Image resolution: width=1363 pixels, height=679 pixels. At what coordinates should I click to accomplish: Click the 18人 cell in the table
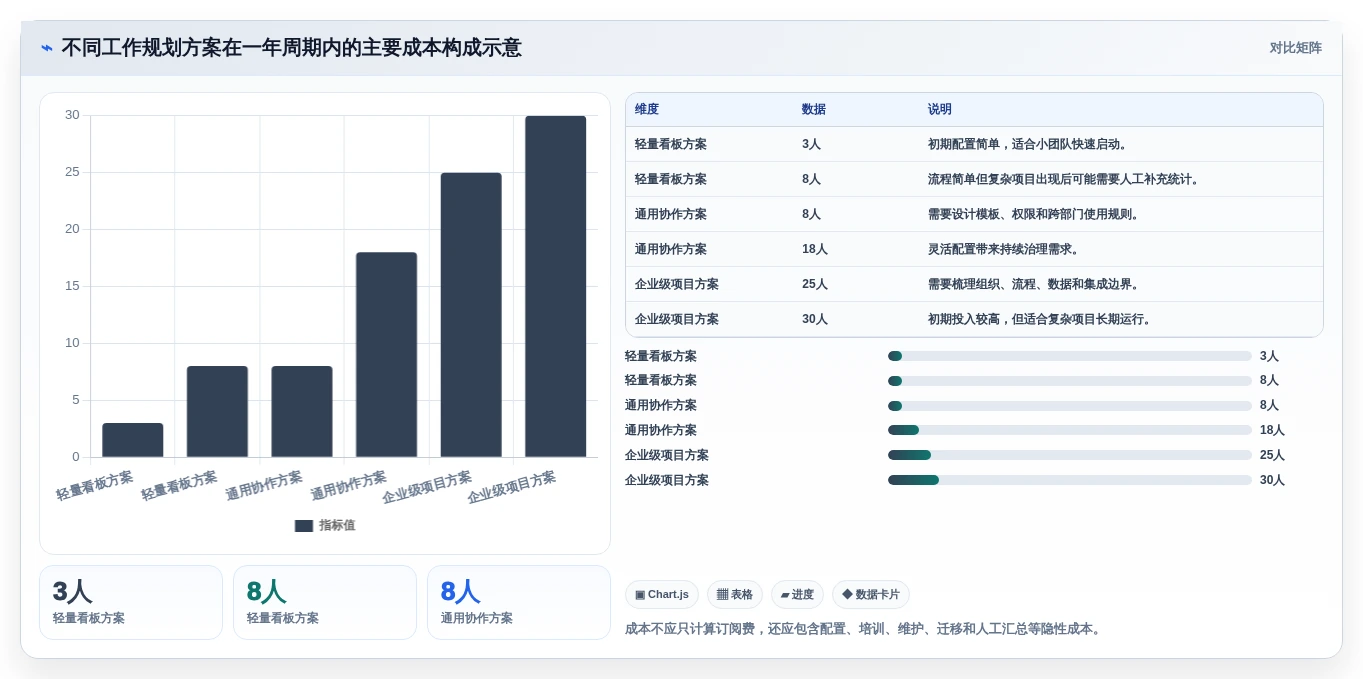pyautogui.click(x=815, y=250)
